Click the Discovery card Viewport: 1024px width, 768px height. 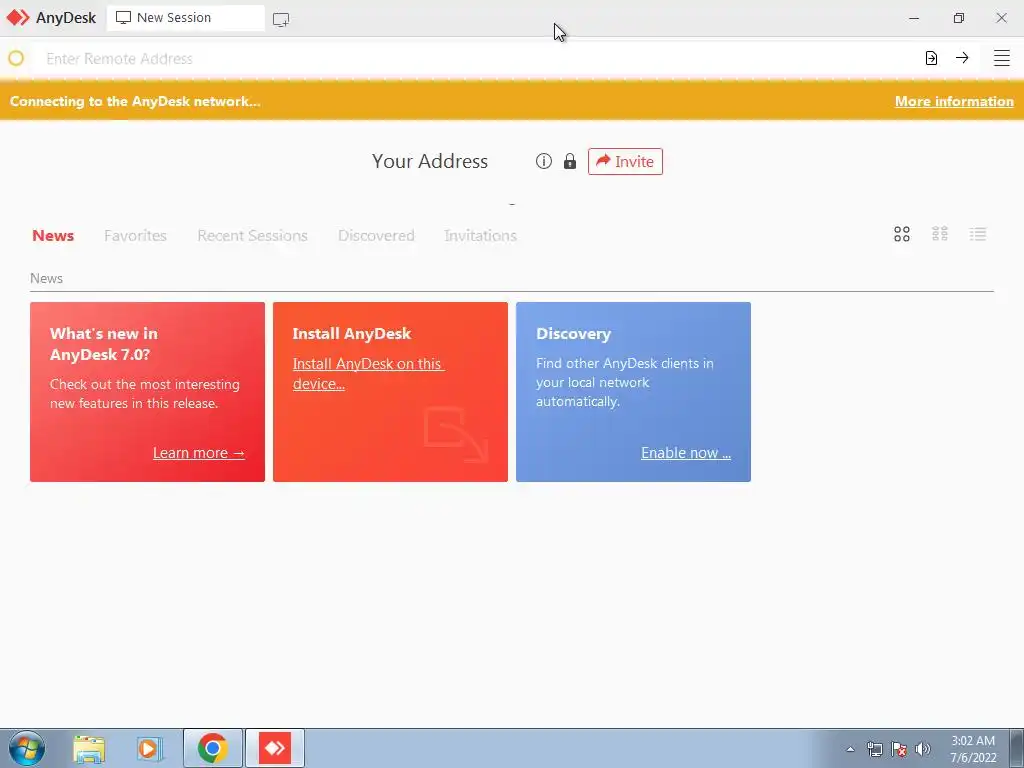(633, 392)
